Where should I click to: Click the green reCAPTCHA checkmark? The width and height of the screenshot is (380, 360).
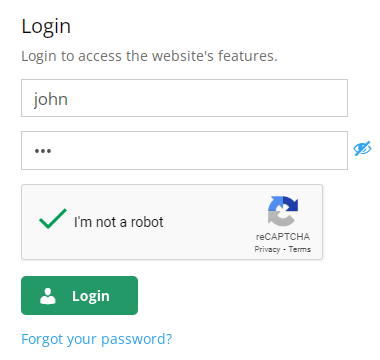tap(53, 219)
